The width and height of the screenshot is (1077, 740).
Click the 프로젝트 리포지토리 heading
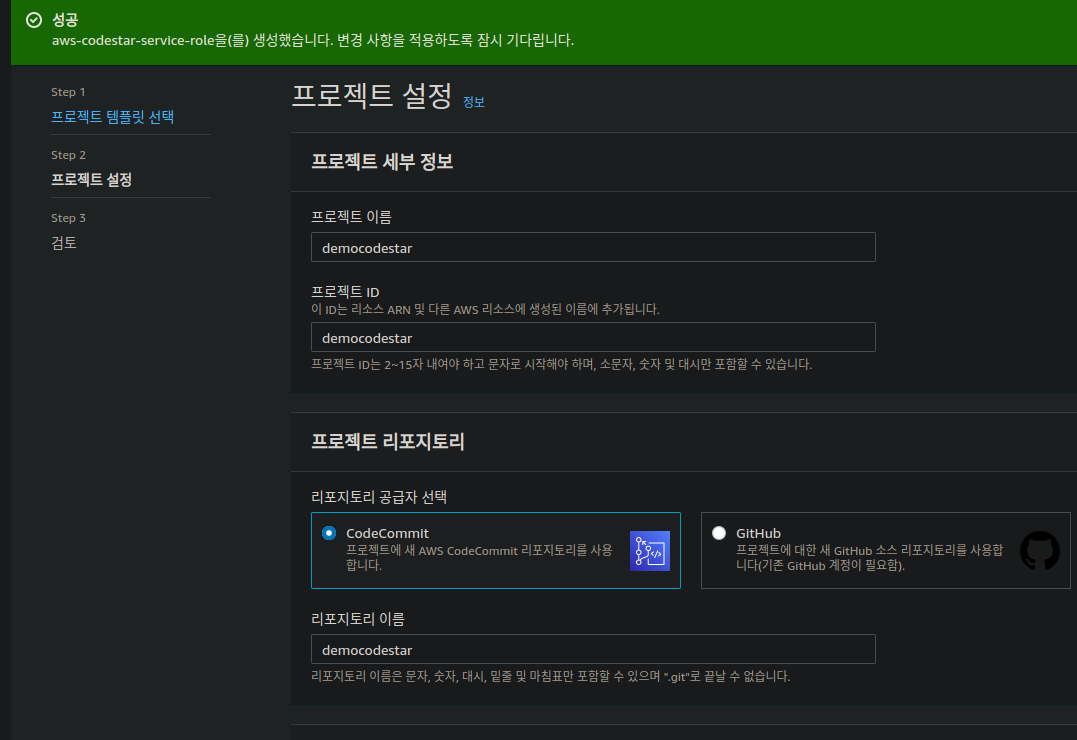click(388, 442)
